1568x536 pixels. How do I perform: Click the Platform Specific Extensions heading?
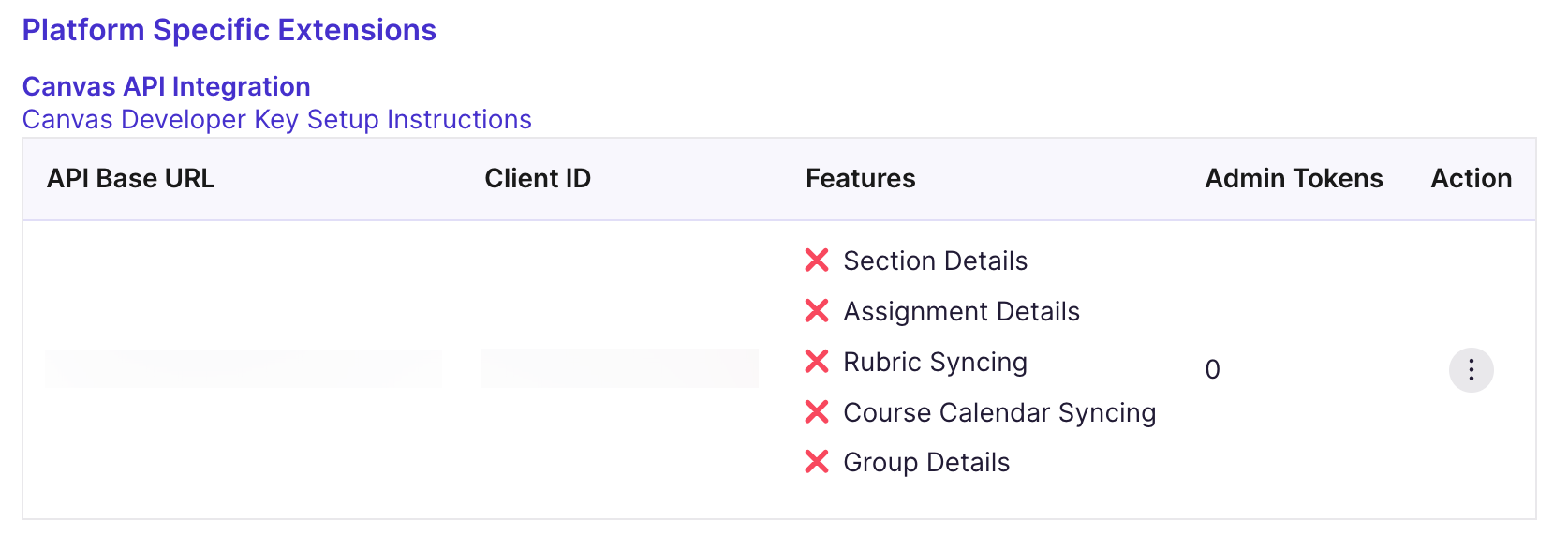pyautogui.click(x=229, y=30)
